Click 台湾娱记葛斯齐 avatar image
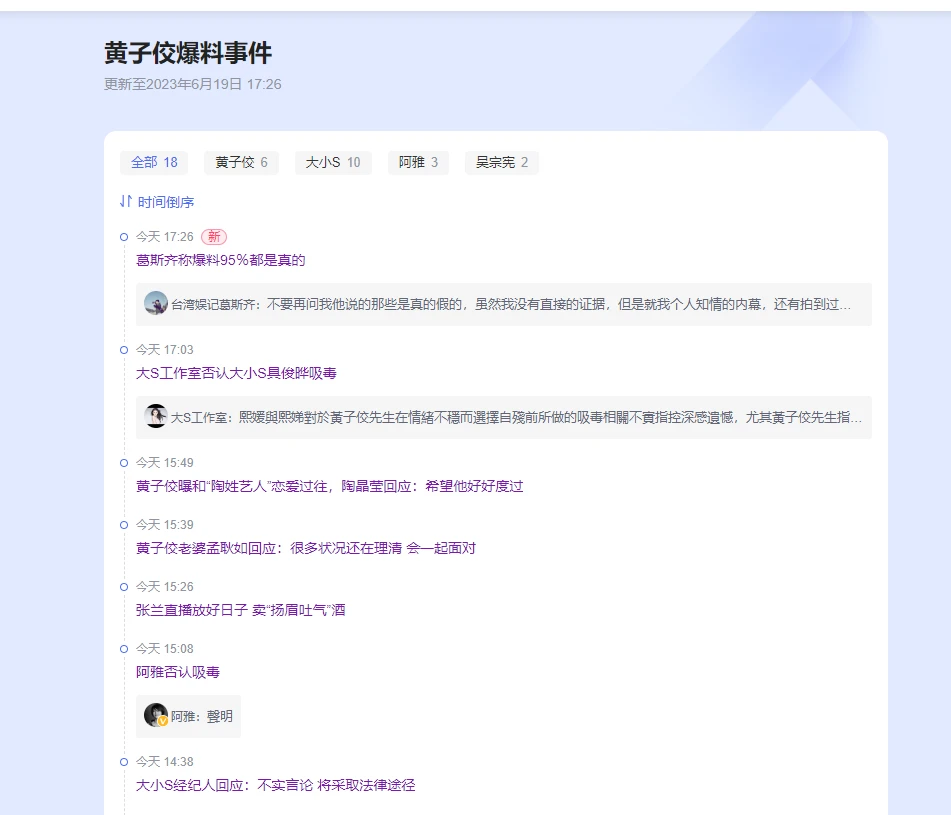Image resolution: width=951 pixels, height=815 pixels. click(x=156, y=303)
